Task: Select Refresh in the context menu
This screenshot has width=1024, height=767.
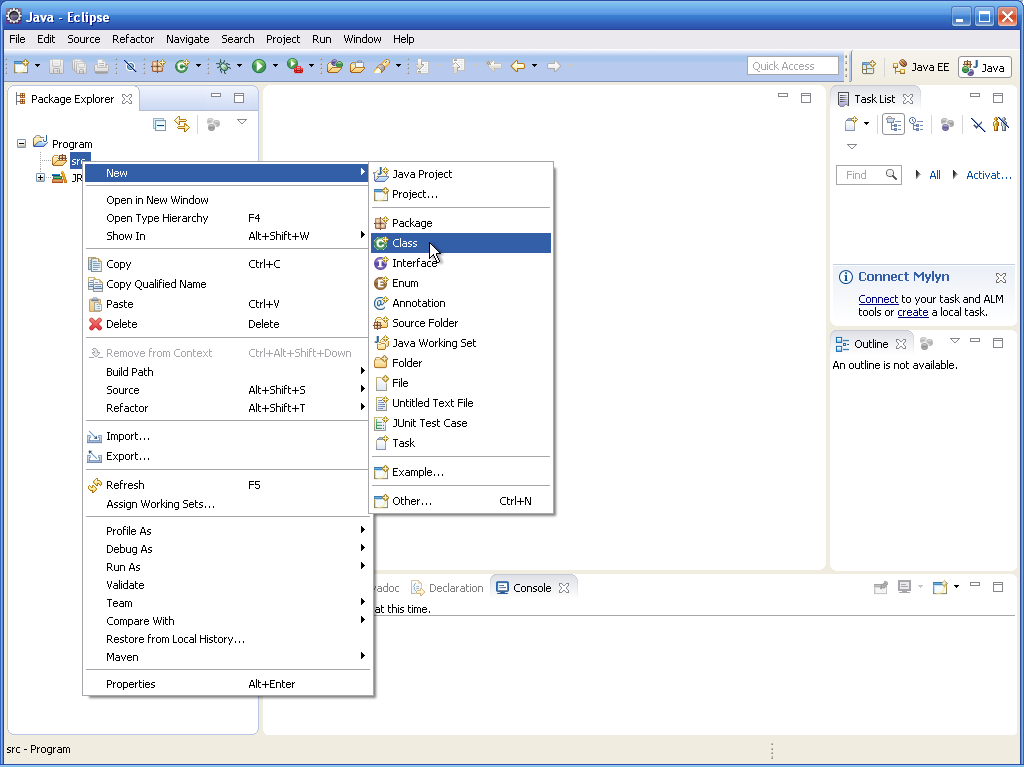Action: 227,485
